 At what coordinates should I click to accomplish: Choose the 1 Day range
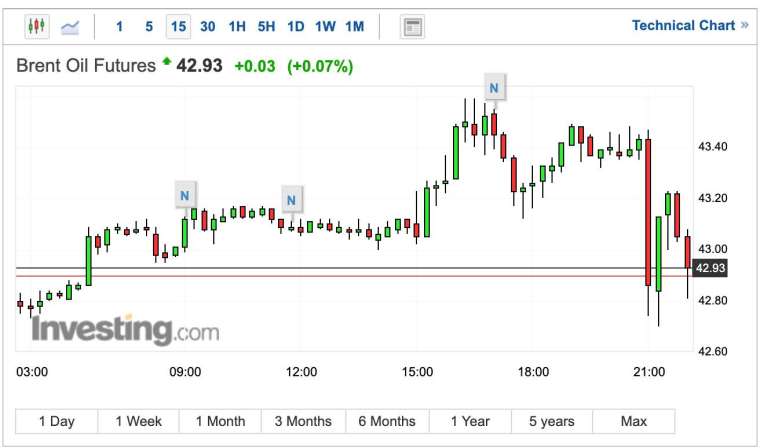[57, 421]
